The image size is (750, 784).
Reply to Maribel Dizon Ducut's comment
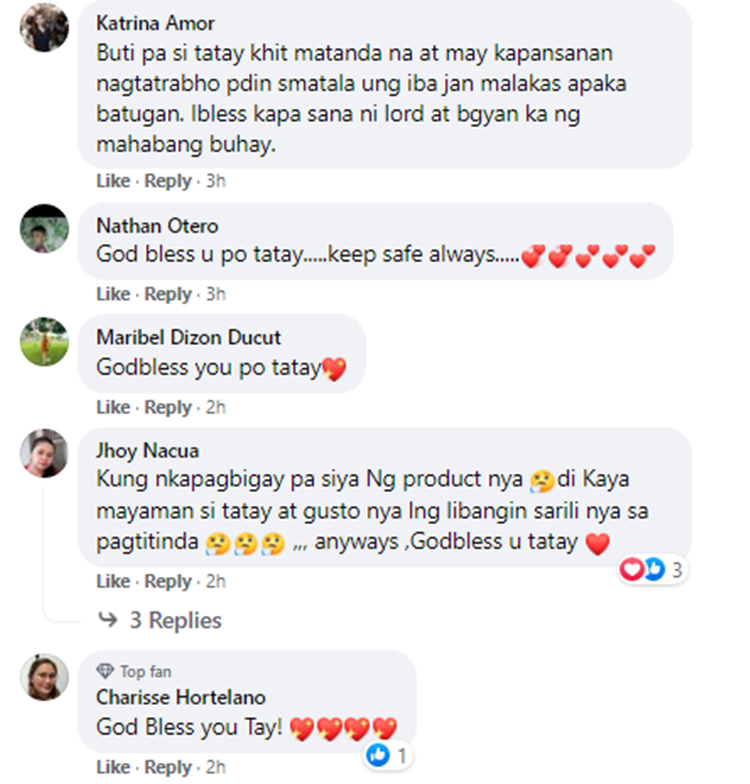point(168,407)
